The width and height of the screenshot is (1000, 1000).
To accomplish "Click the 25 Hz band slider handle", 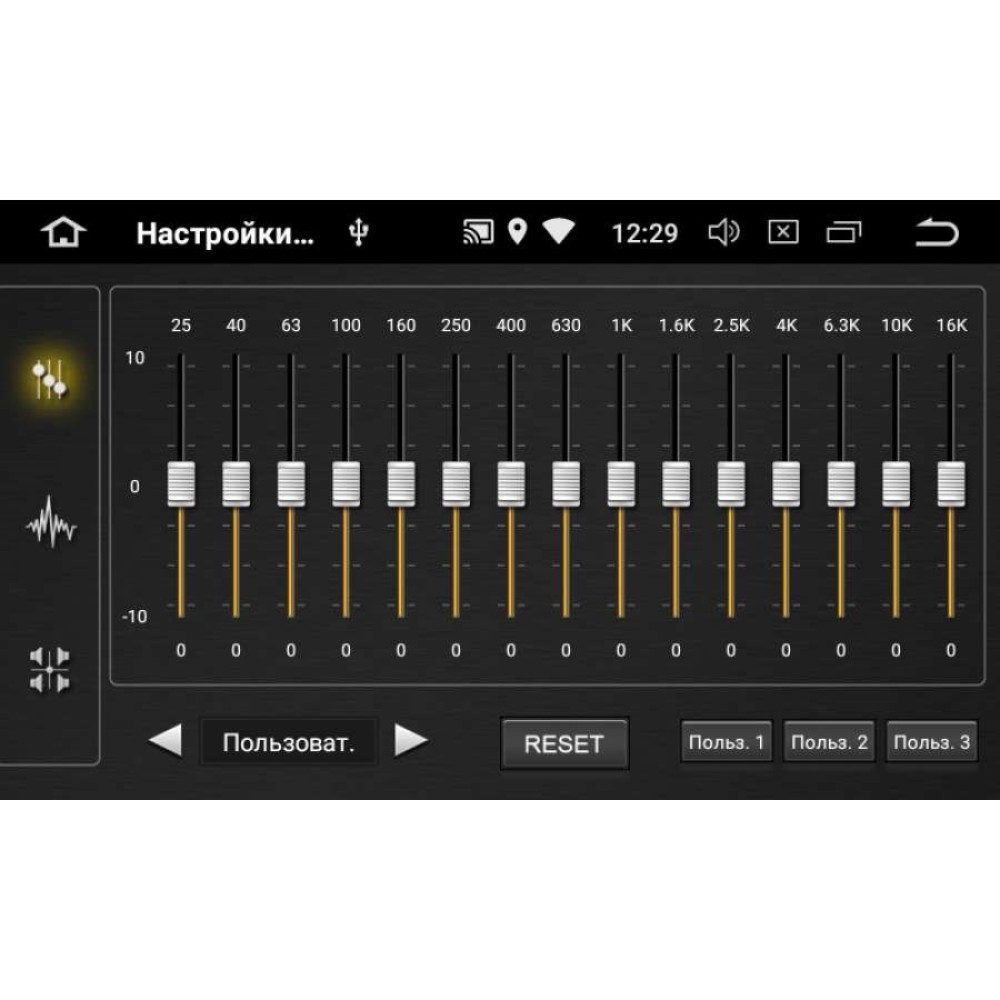I will tap(181, 485).
